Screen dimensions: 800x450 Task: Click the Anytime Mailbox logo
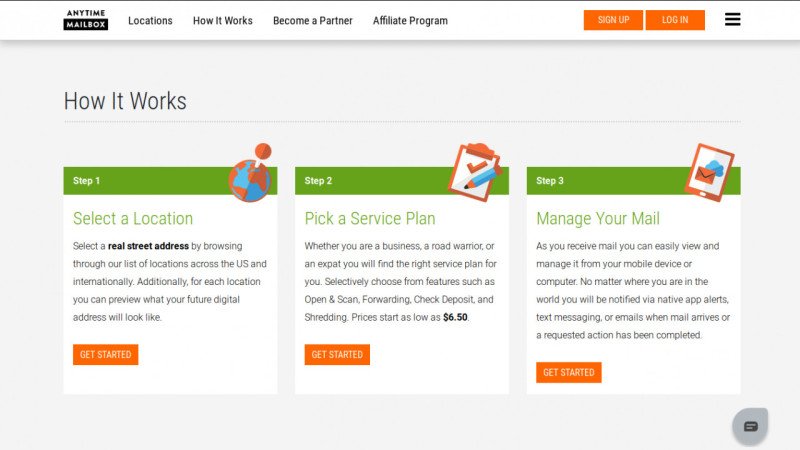click(x=85, y=20)
